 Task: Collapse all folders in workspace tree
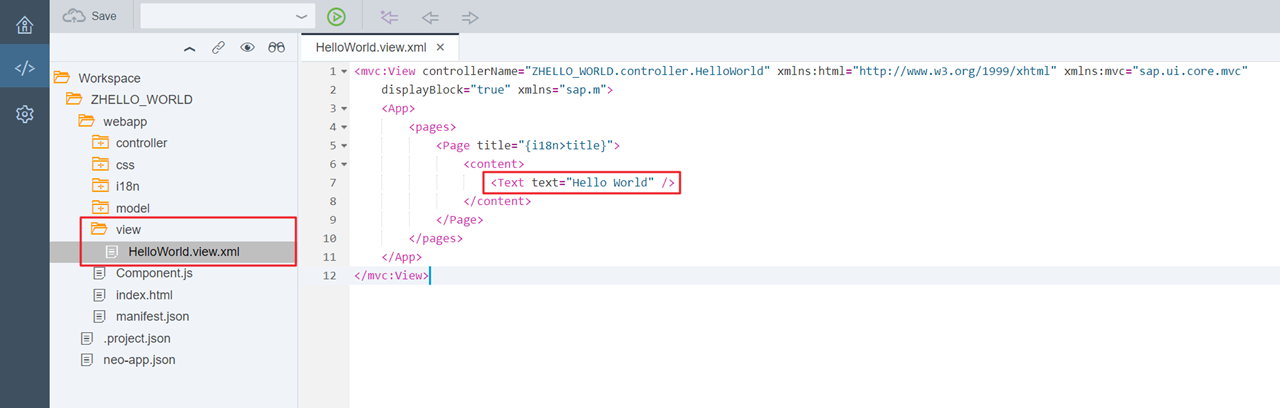190,47
